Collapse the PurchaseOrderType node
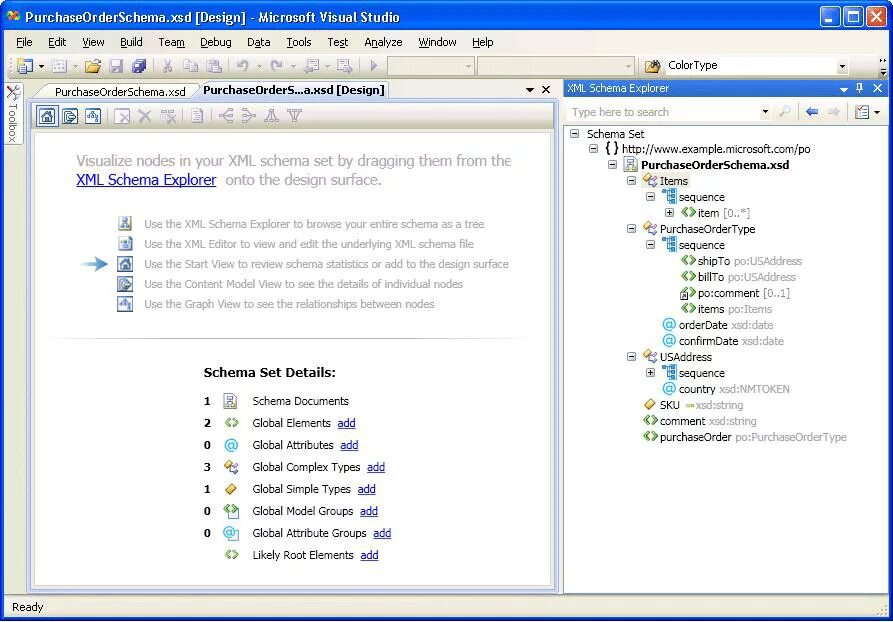Screen dimensions: 893x622 [x=631, y=229]
